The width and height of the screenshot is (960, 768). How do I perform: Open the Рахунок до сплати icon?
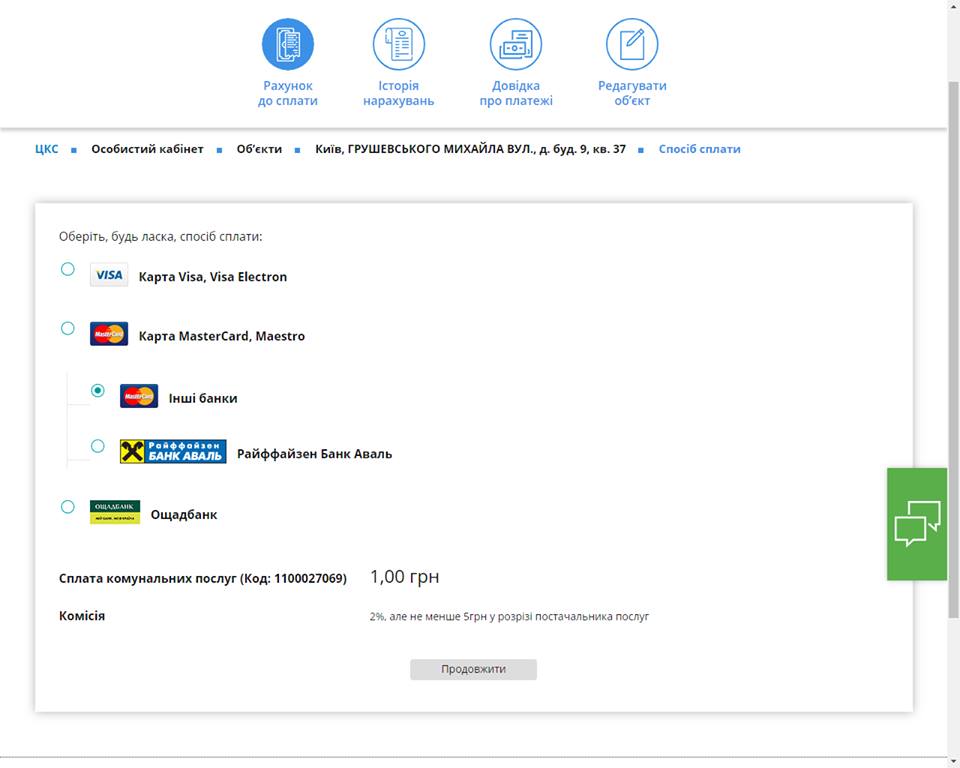[288, 44]
